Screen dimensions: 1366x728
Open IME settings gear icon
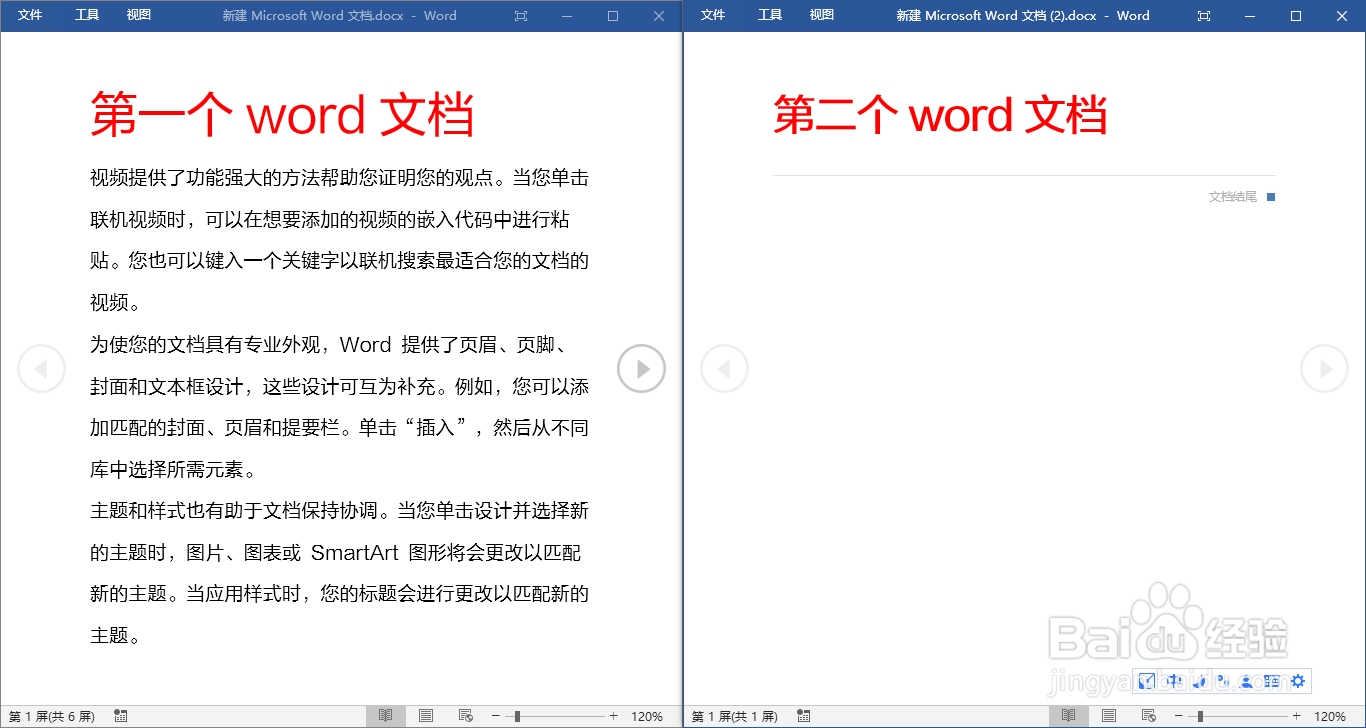pos(1298,681)
